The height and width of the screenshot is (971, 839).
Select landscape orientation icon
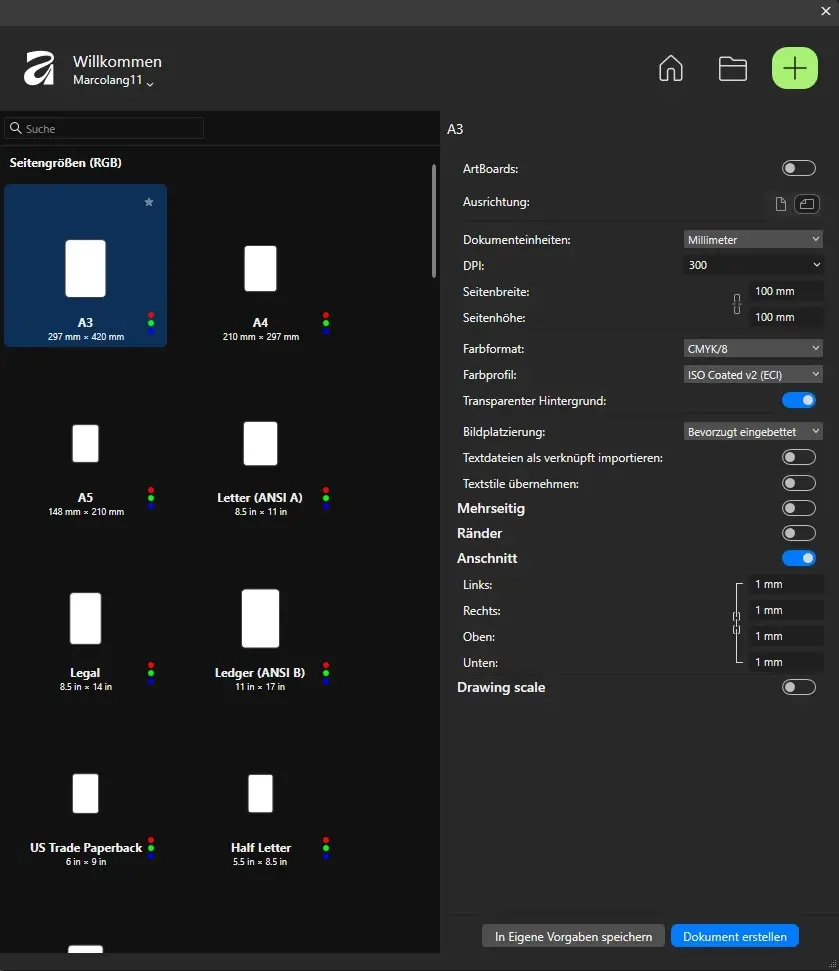[x=807, y=204]
